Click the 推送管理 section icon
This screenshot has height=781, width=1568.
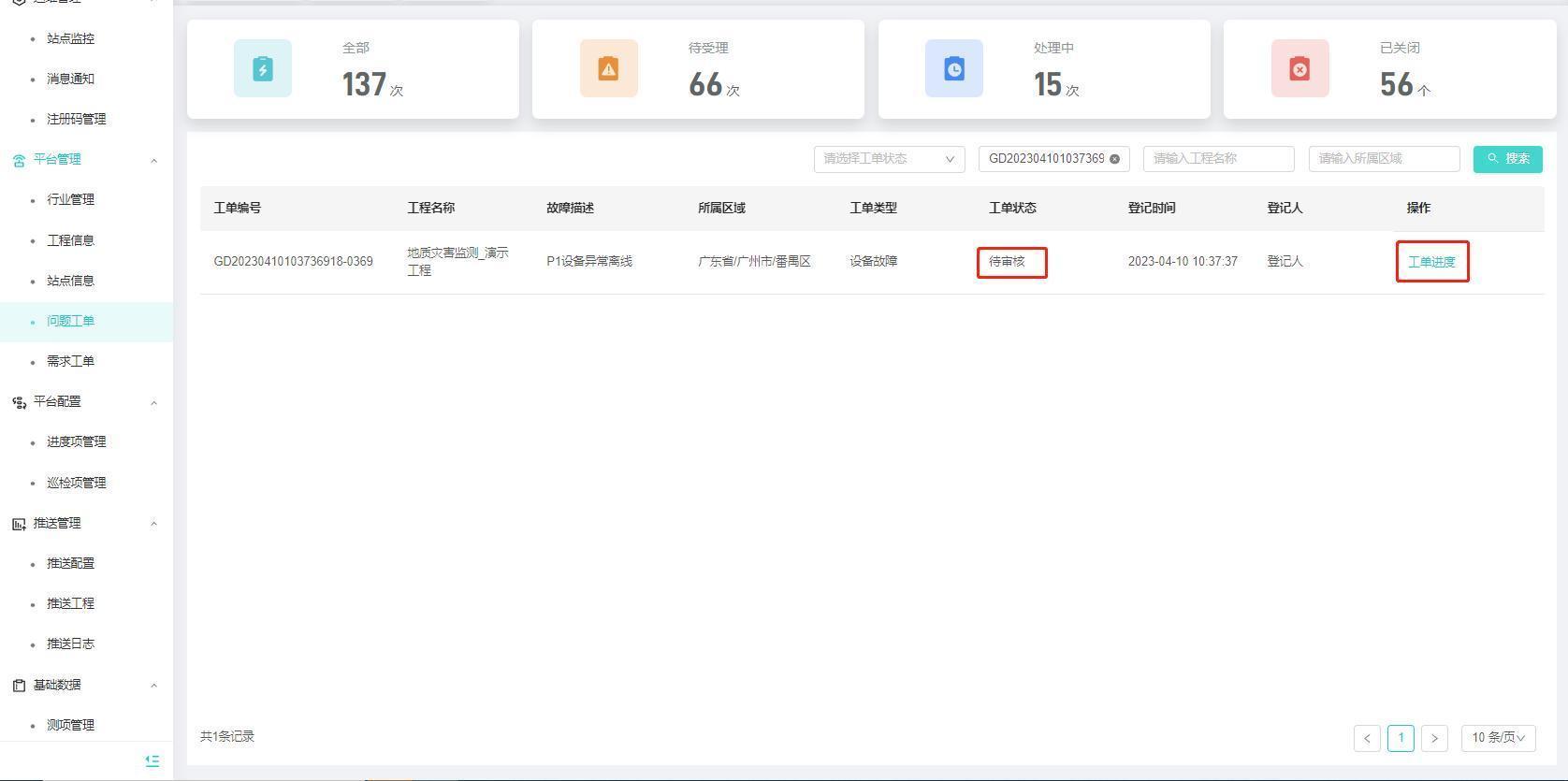point(19,524)
